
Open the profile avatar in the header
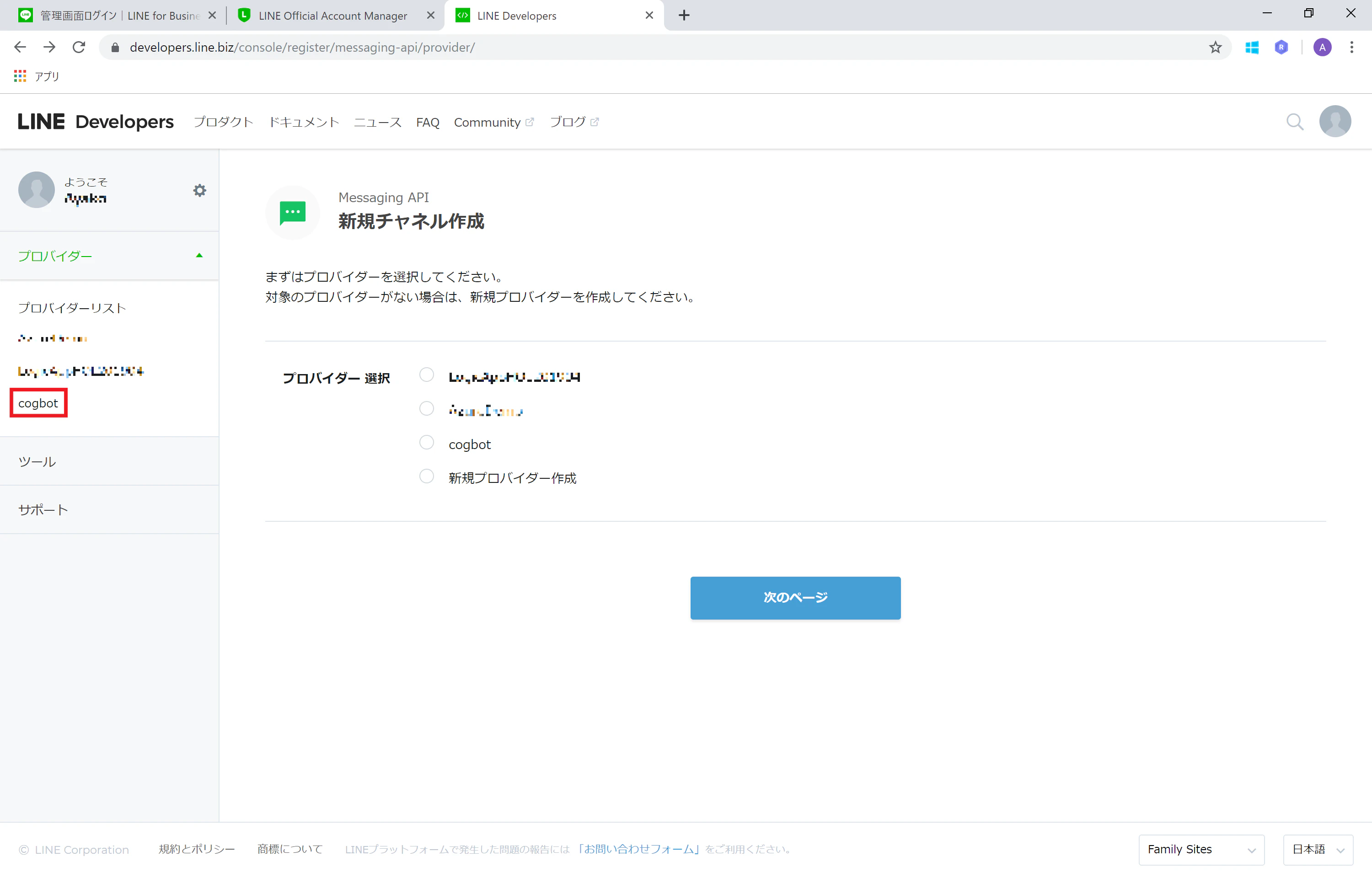[x=1335, y=122]
